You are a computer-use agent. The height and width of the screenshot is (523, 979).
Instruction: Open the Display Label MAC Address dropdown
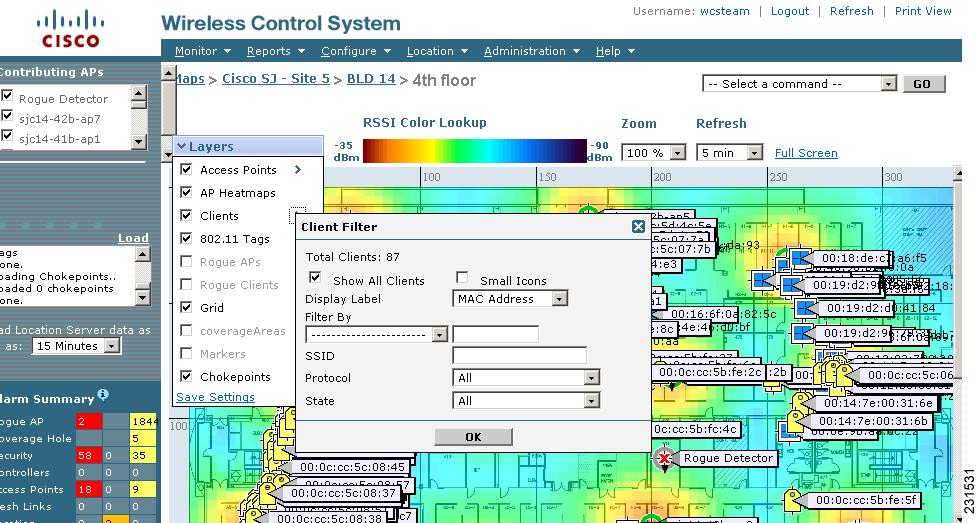click(509, 299)
